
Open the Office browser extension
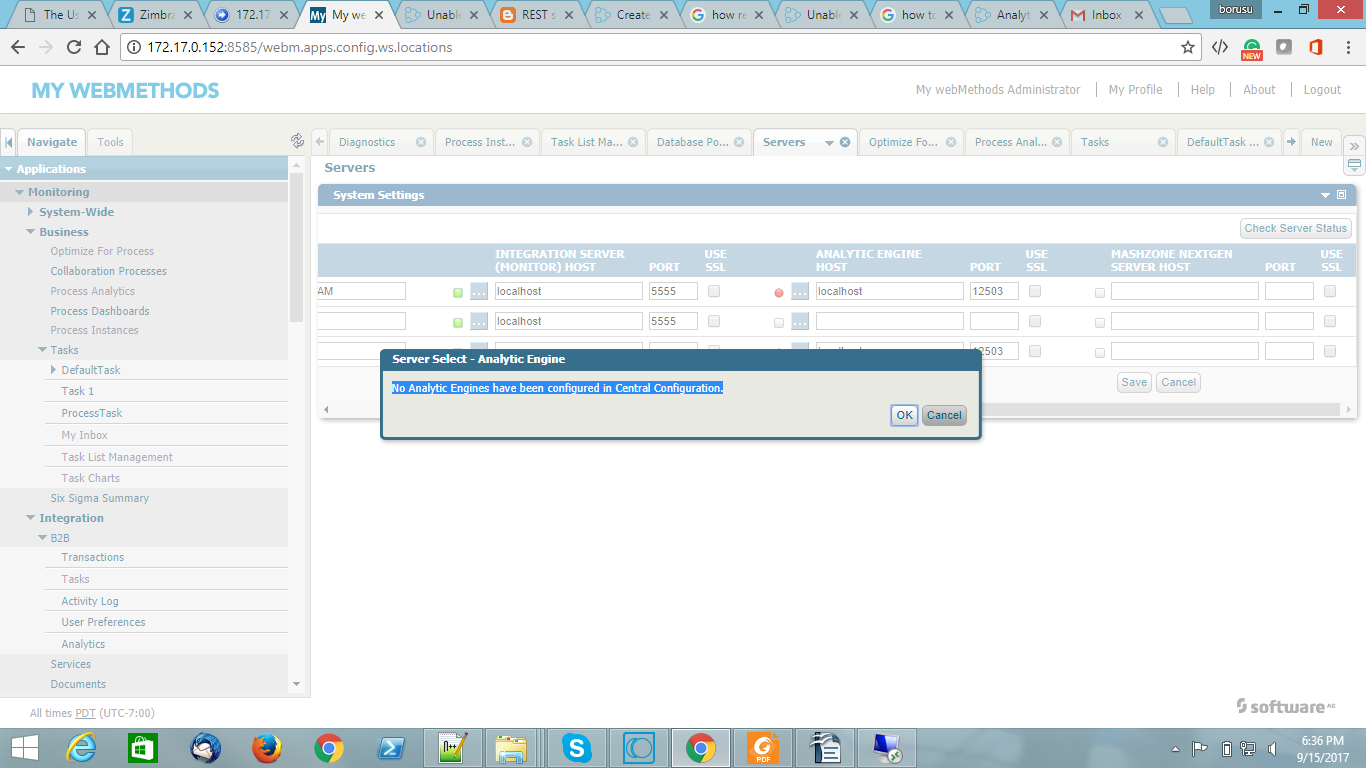point(1316,47)
